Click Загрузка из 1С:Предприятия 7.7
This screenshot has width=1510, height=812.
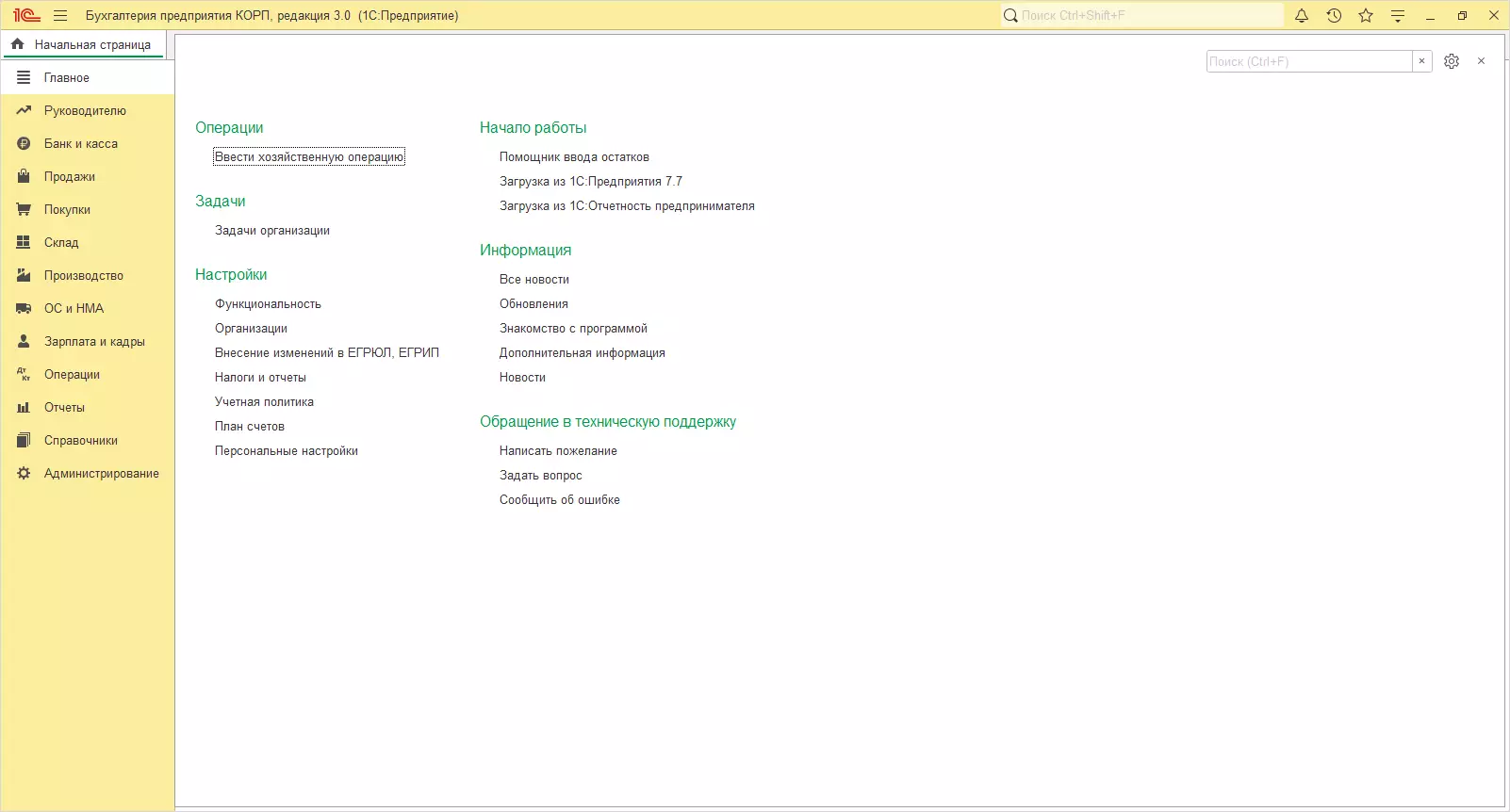[591, 181]
